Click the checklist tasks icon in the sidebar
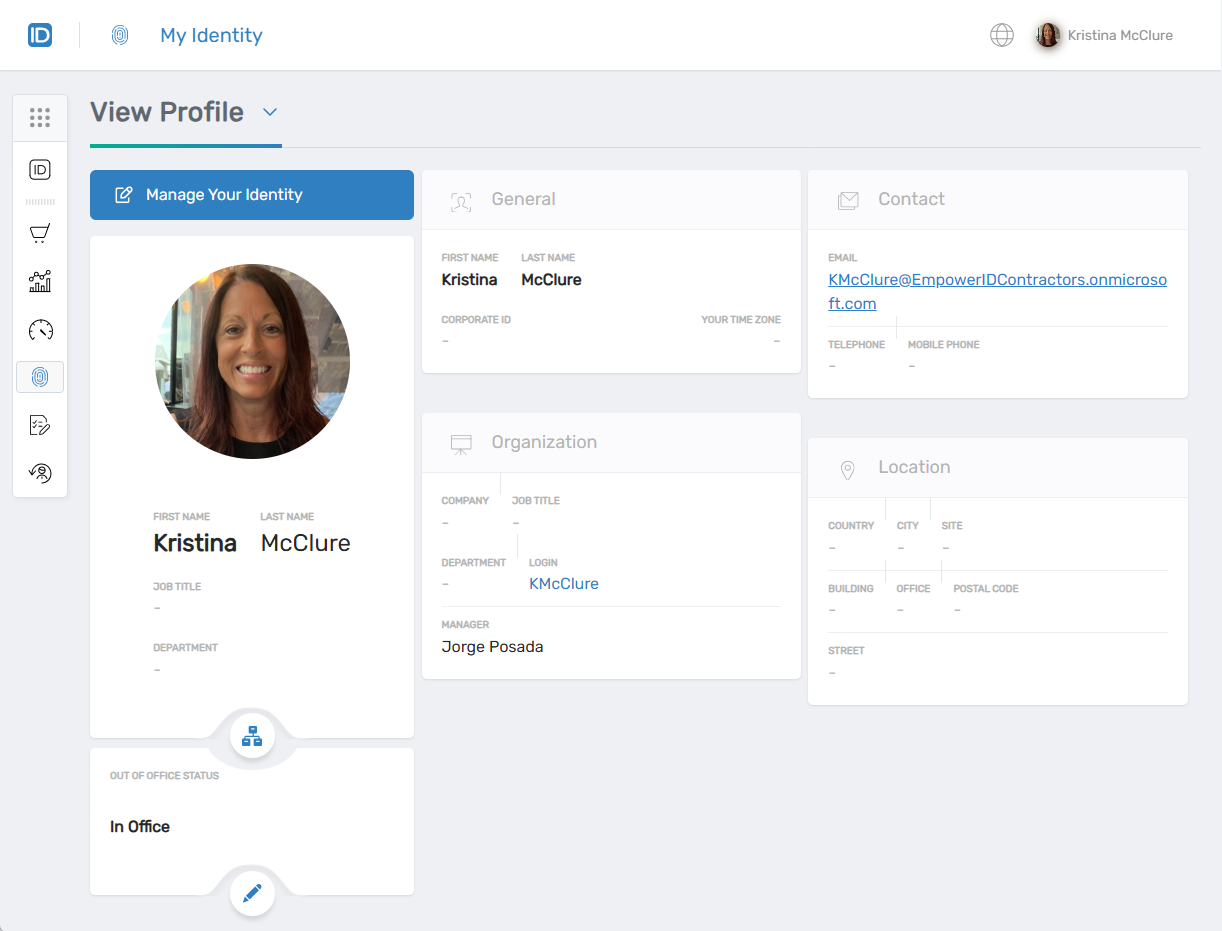Viewport: 1222px width, 931px height. [x=40, y=425]
